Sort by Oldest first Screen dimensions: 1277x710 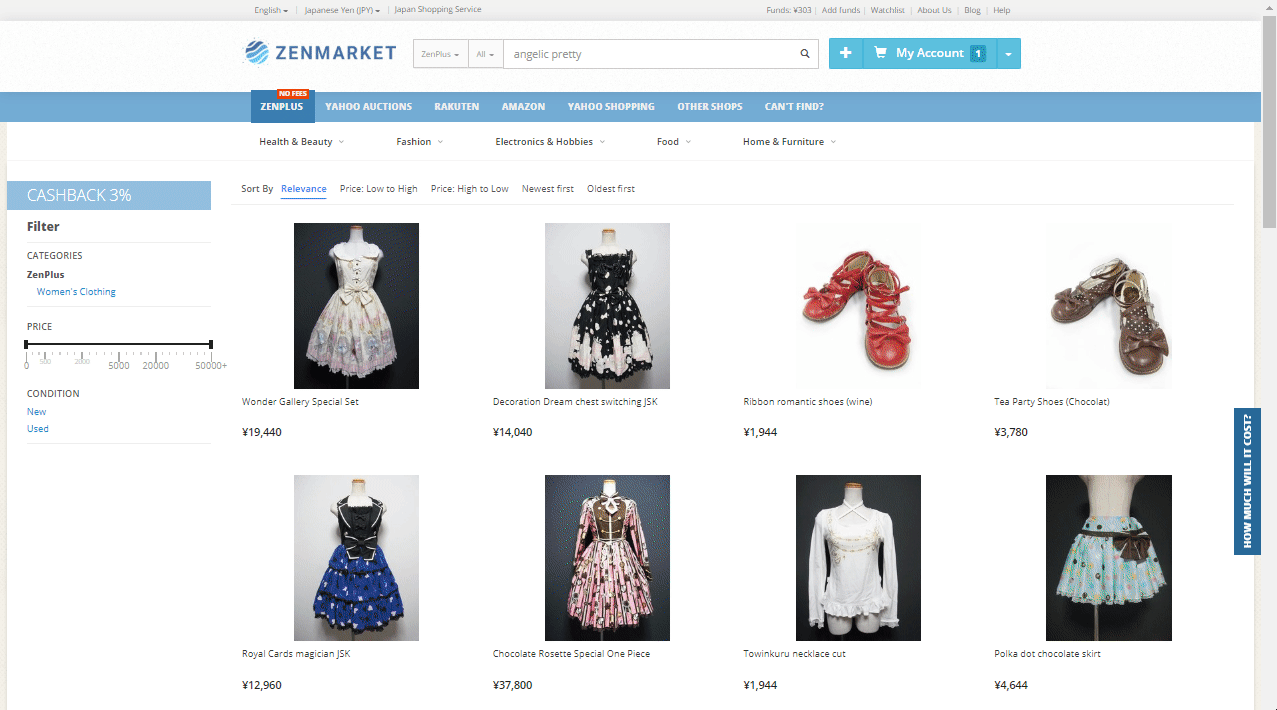[611, 189]
